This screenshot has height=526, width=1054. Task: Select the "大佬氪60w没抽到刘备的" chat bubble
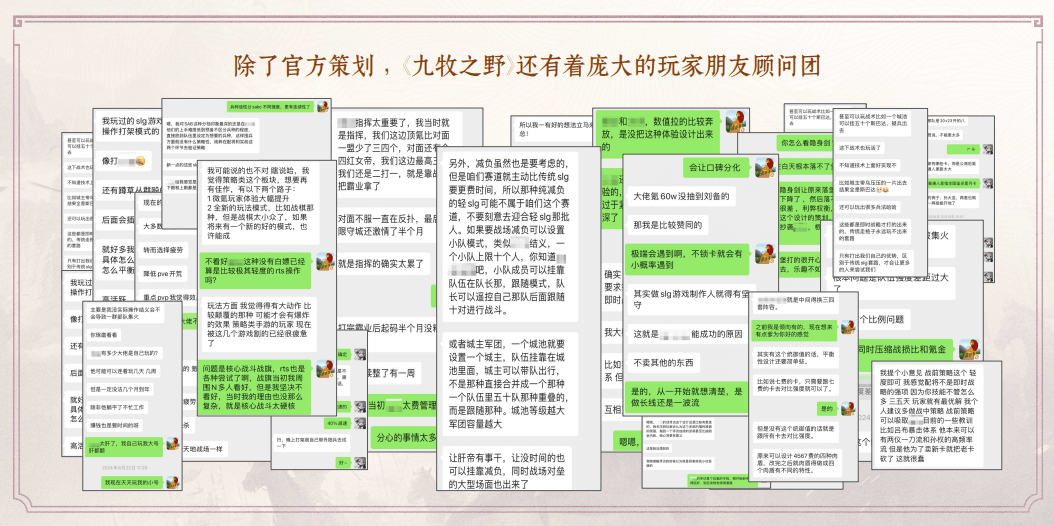pyautogui.click(x=682, y=198)
